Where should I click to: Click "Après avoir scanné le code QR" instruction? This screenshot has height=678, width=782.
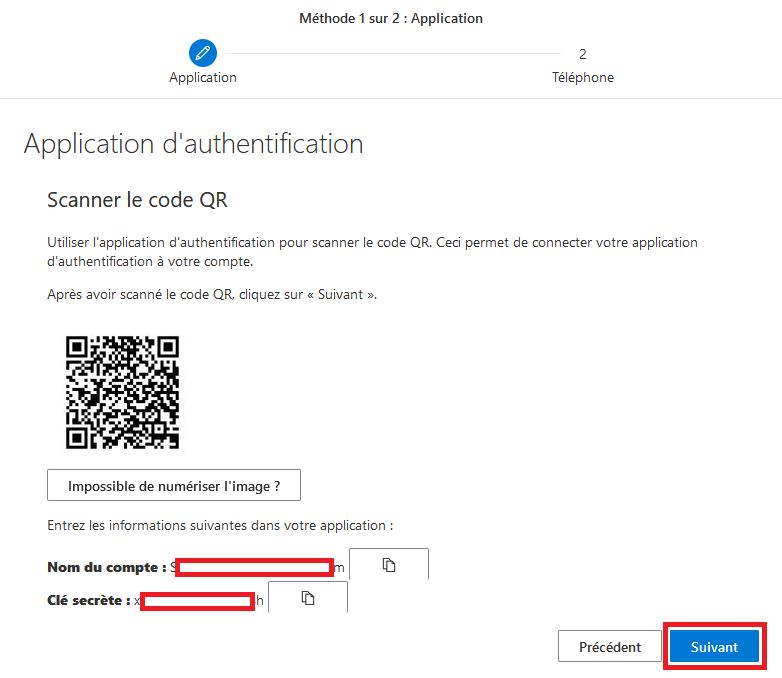(212, 294)
